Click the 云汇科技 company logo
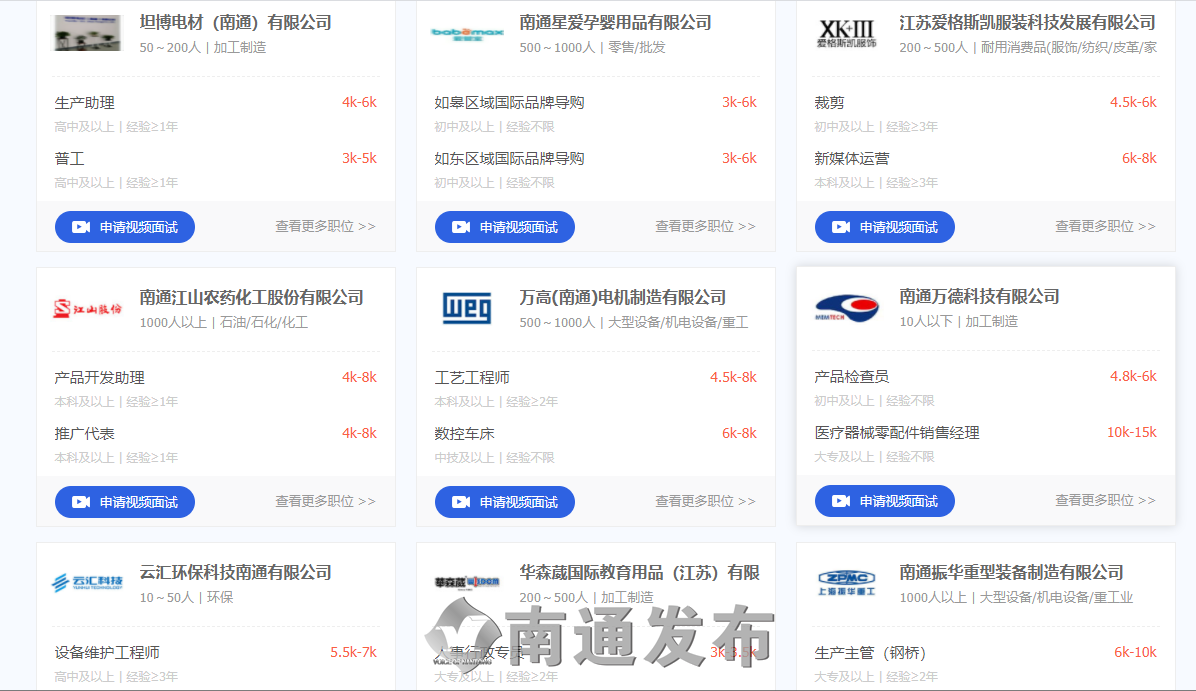 [x=87, y=582]
